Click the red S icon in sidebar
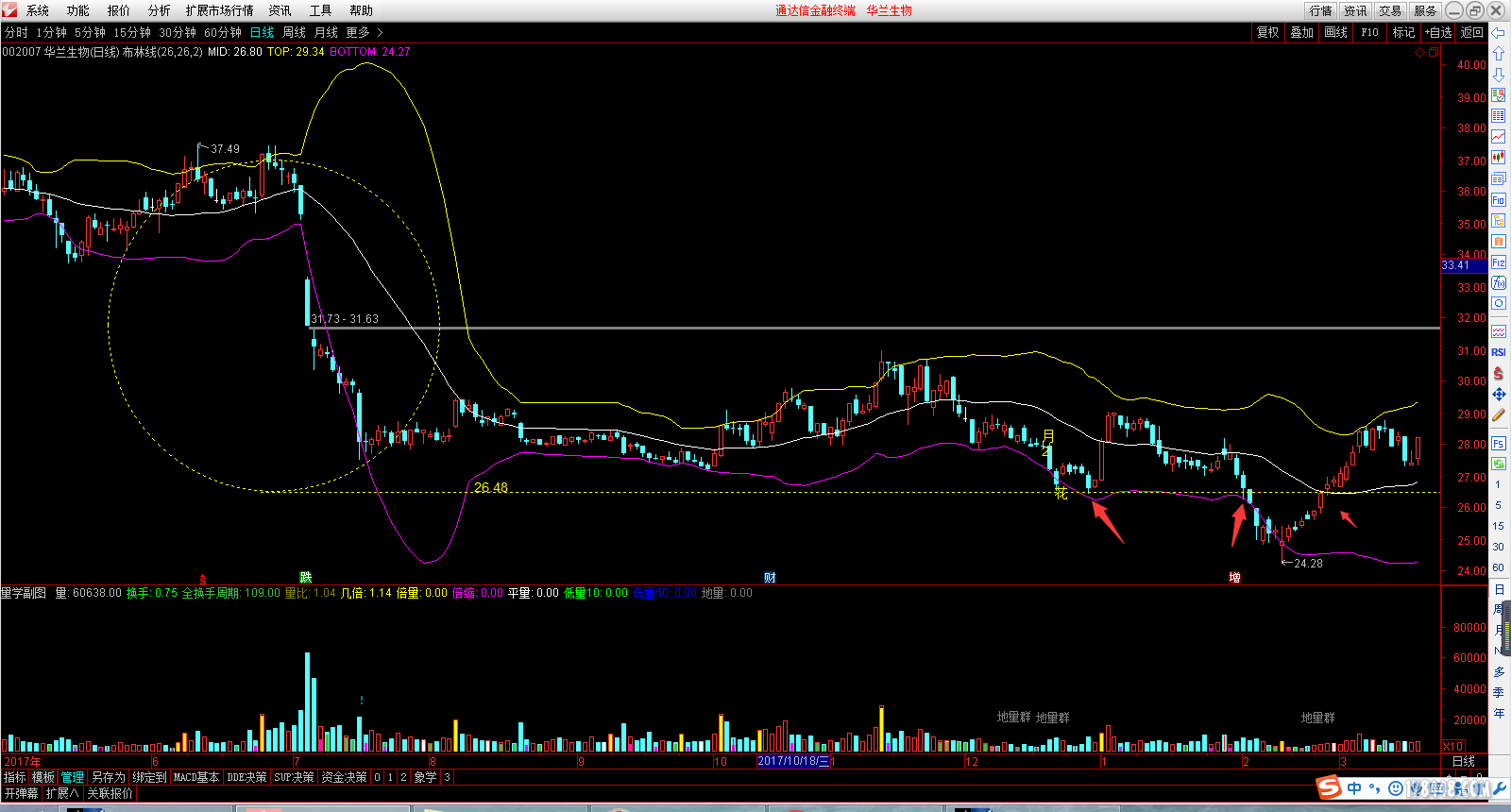 pos(1499,374)
